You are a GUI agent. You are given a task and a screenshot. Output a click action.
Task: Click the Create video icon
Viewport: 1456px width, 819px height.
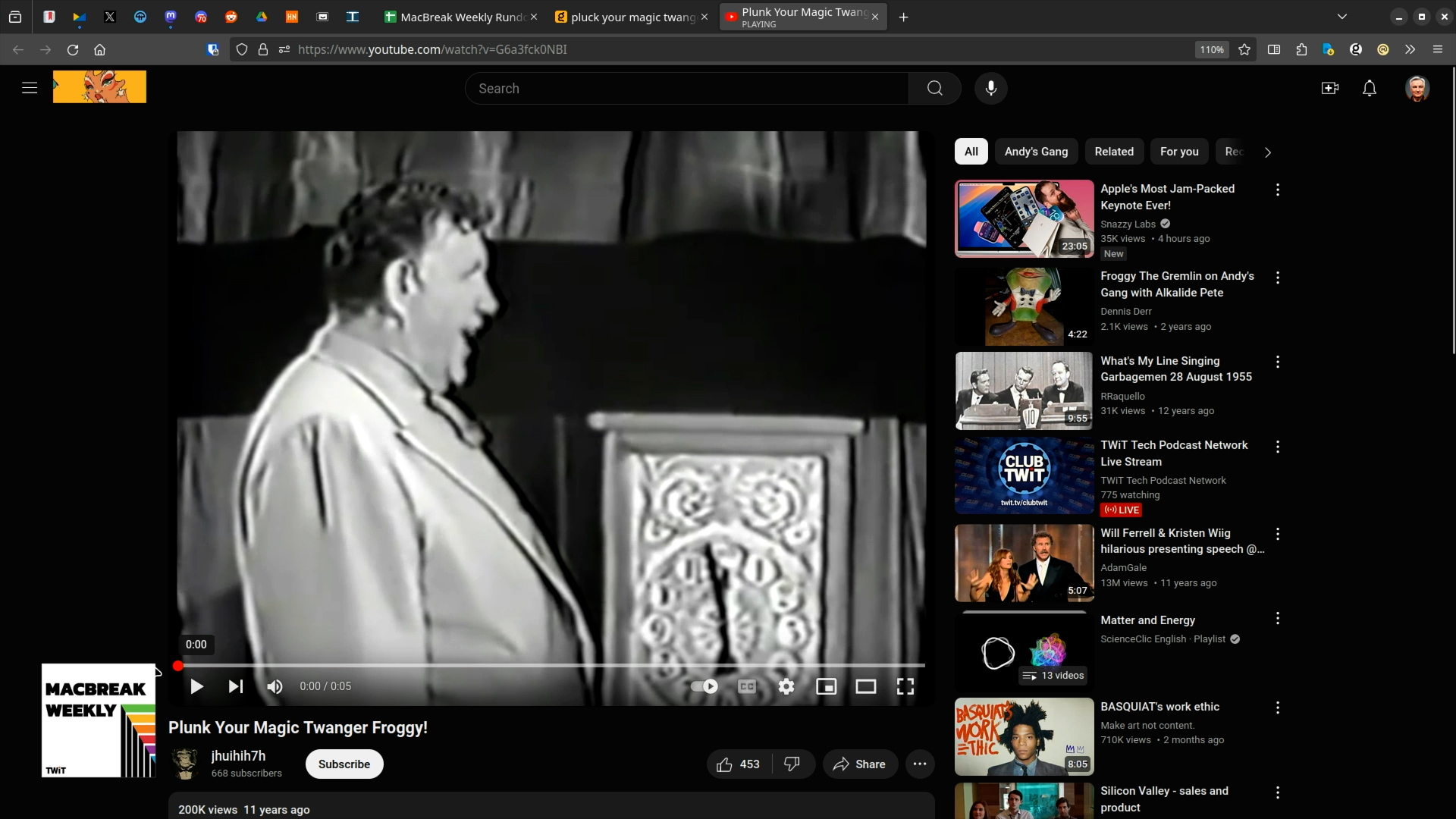click(1329, 89)
